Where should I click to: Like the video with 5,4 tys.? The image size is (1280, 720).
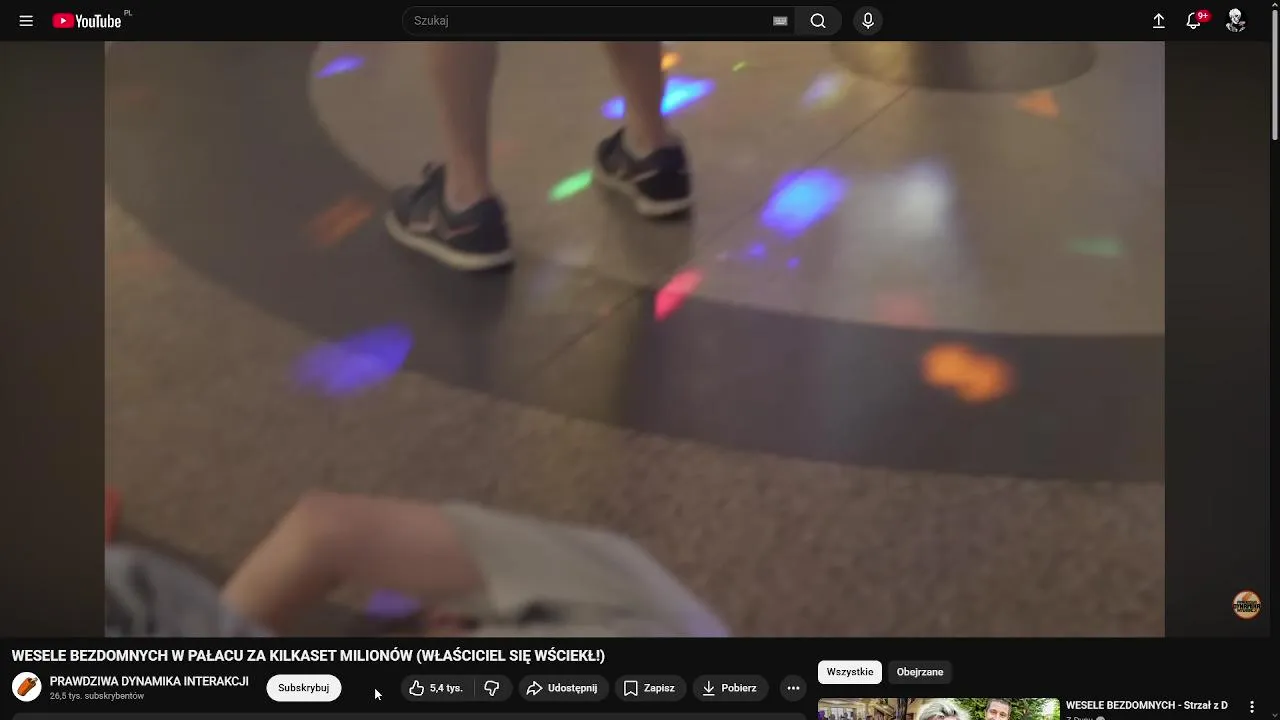437,688
